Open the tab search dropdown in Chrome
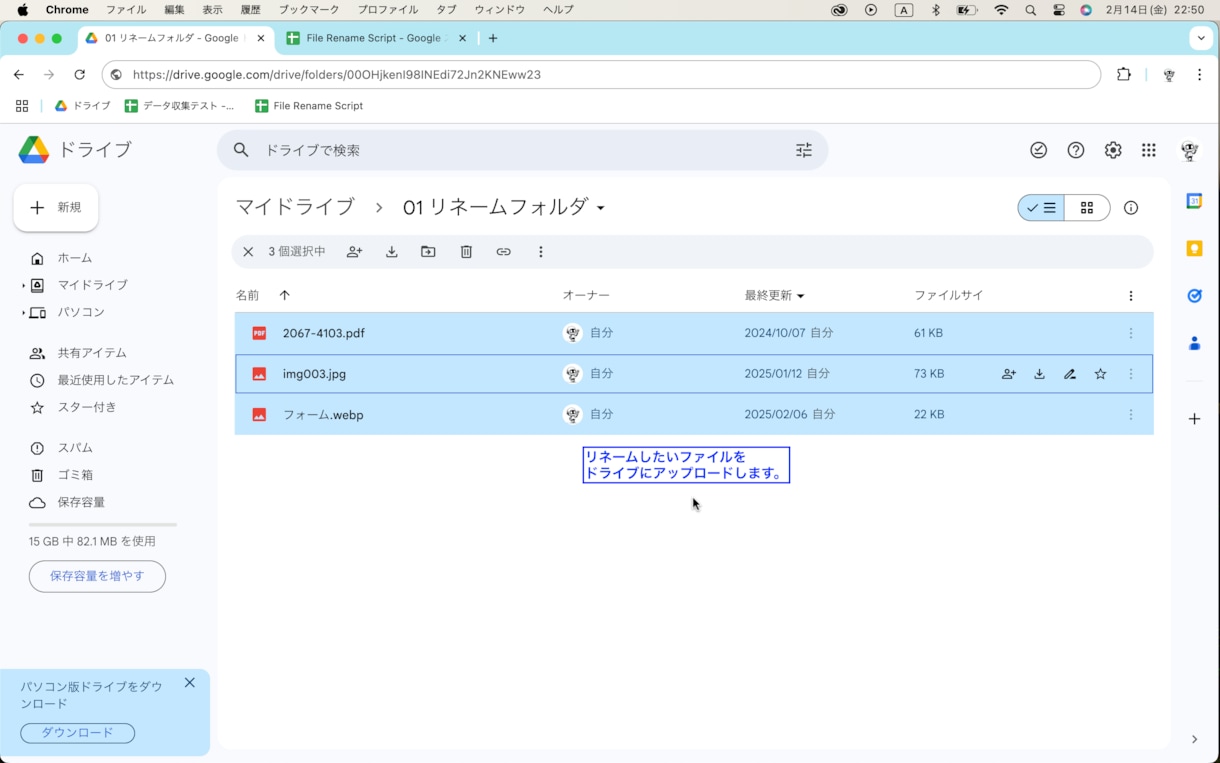Viewport: 1220px width, 763px height. (x=1201, y=38)
